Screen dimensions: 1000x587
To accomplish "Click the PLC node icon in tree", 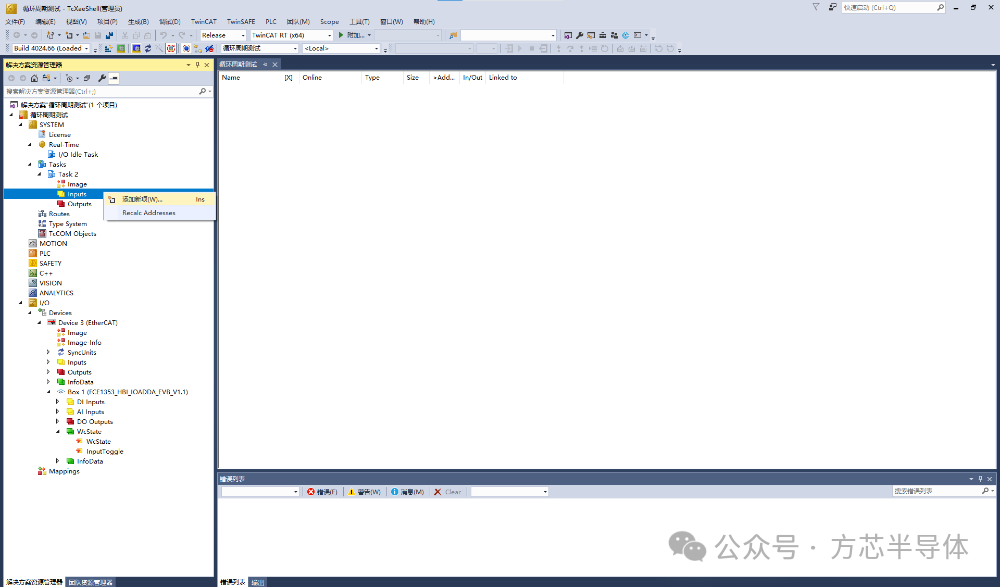I will tap(33, 253).
